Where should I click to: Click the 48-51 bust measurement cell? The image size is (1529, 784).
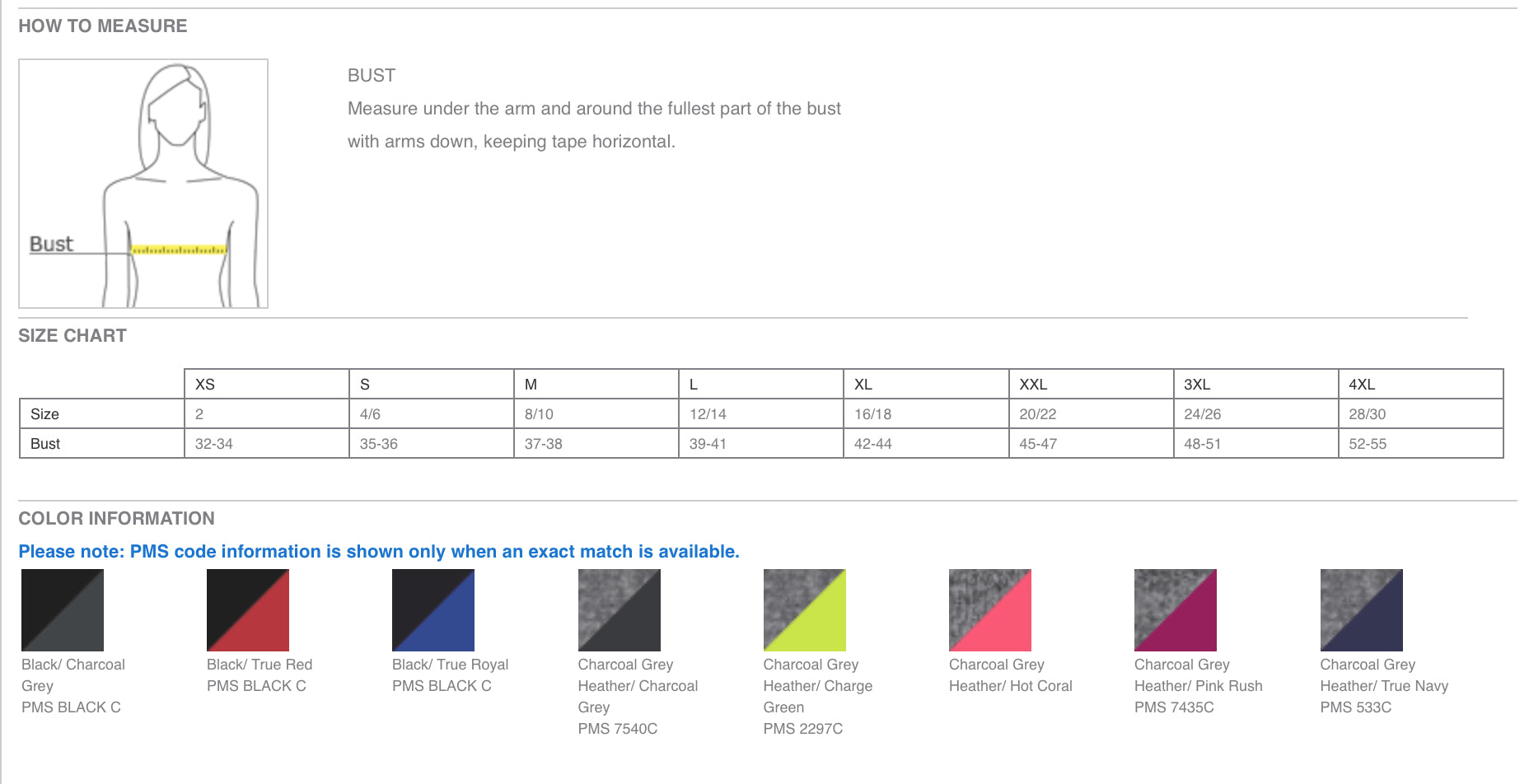[1256, 444]
